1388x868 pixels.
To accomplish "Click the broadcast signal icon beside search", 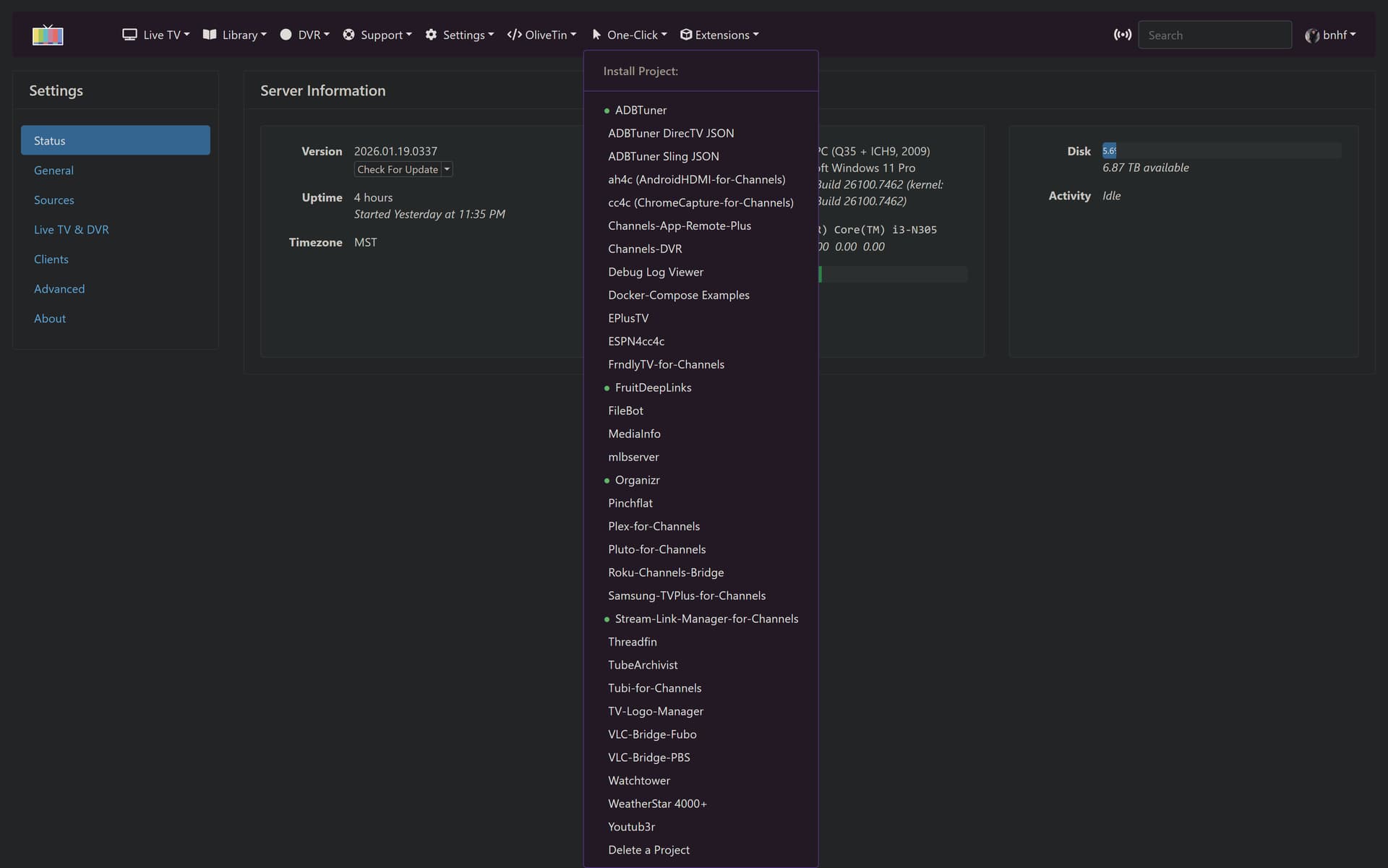I will point(1122,35).
